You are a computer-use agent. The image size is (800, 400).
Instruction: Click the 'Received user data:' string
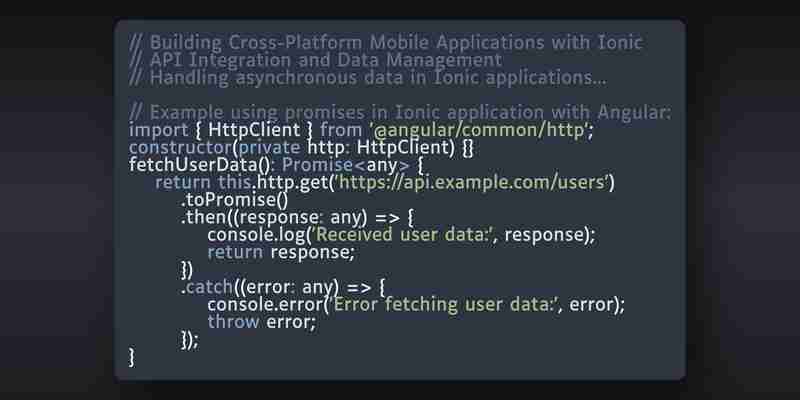tap(404, 235)
